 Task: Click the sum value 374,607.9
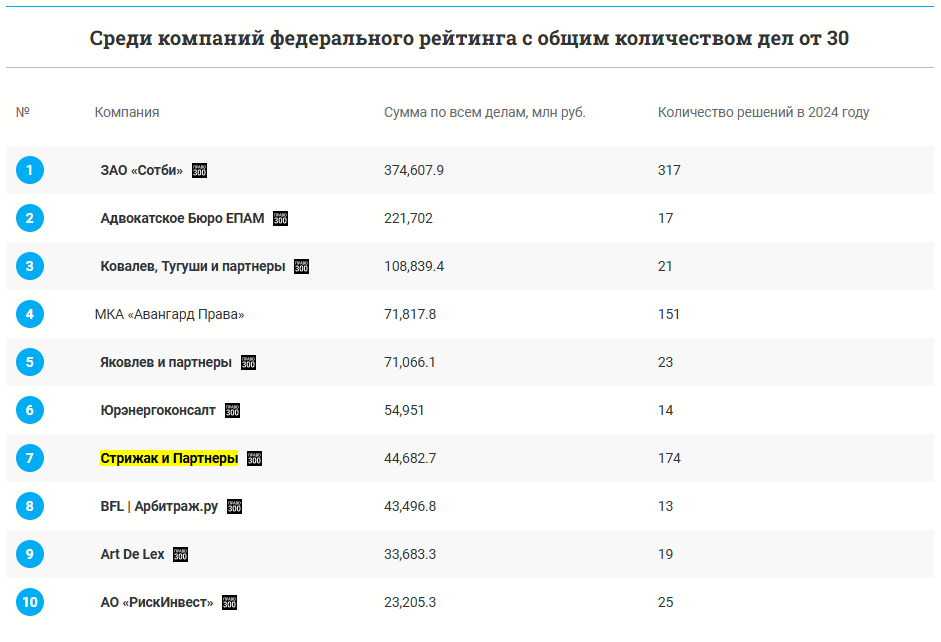(x=414, y=170)
